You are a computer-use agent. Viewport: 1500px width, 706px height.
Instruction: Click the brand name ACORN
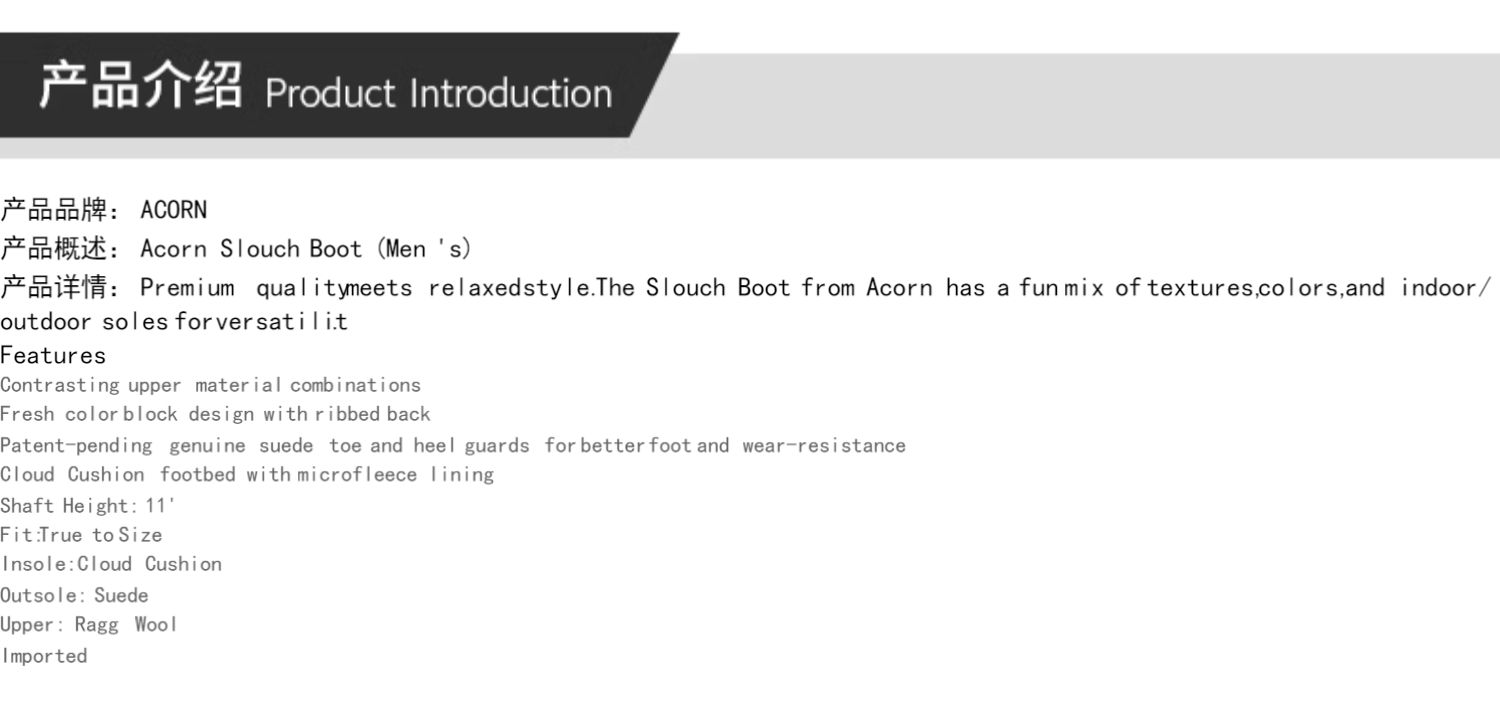pos(174,210)
